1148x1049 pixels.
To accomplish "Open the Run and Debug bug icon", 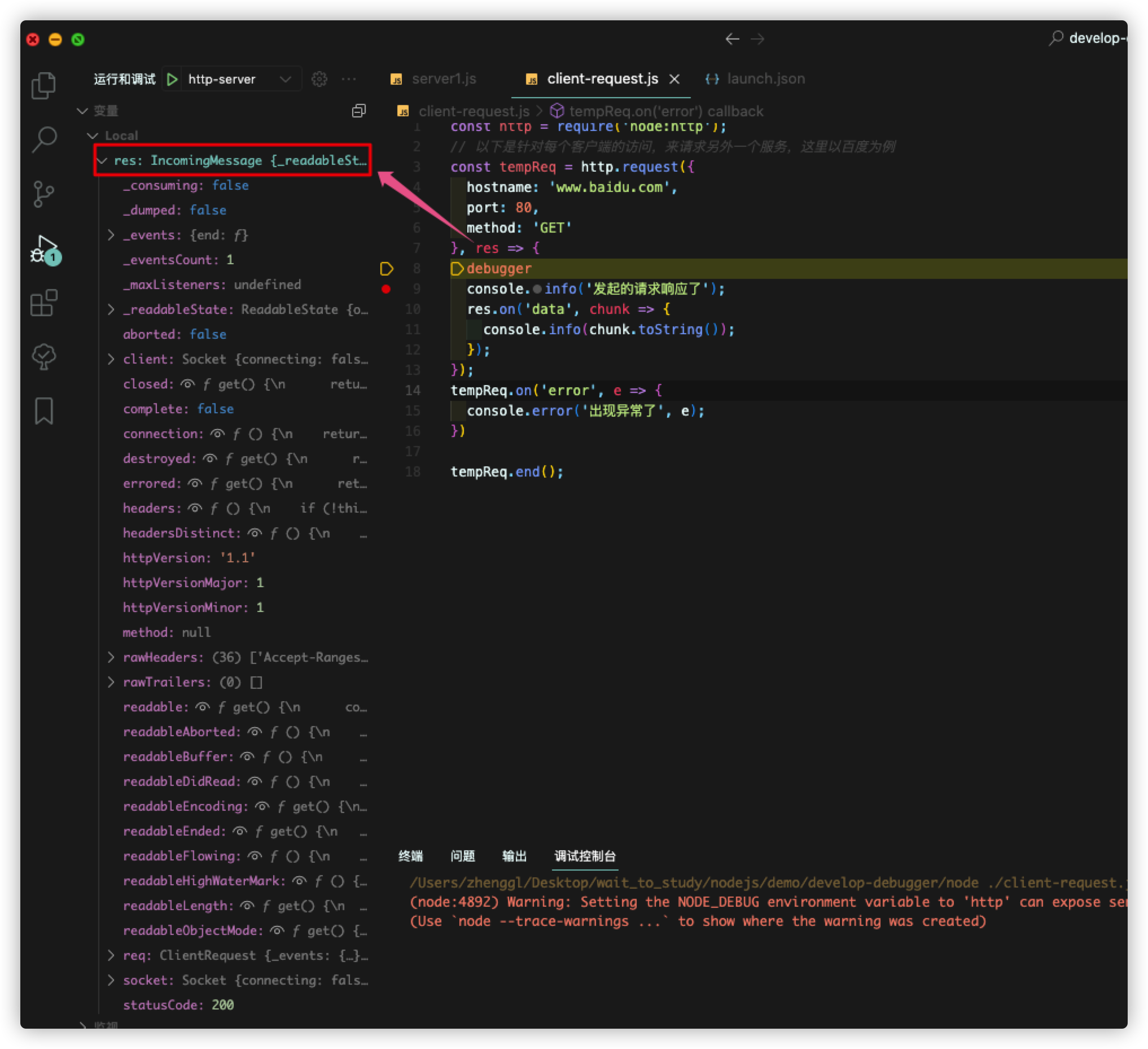I will (x=45, y=249).
